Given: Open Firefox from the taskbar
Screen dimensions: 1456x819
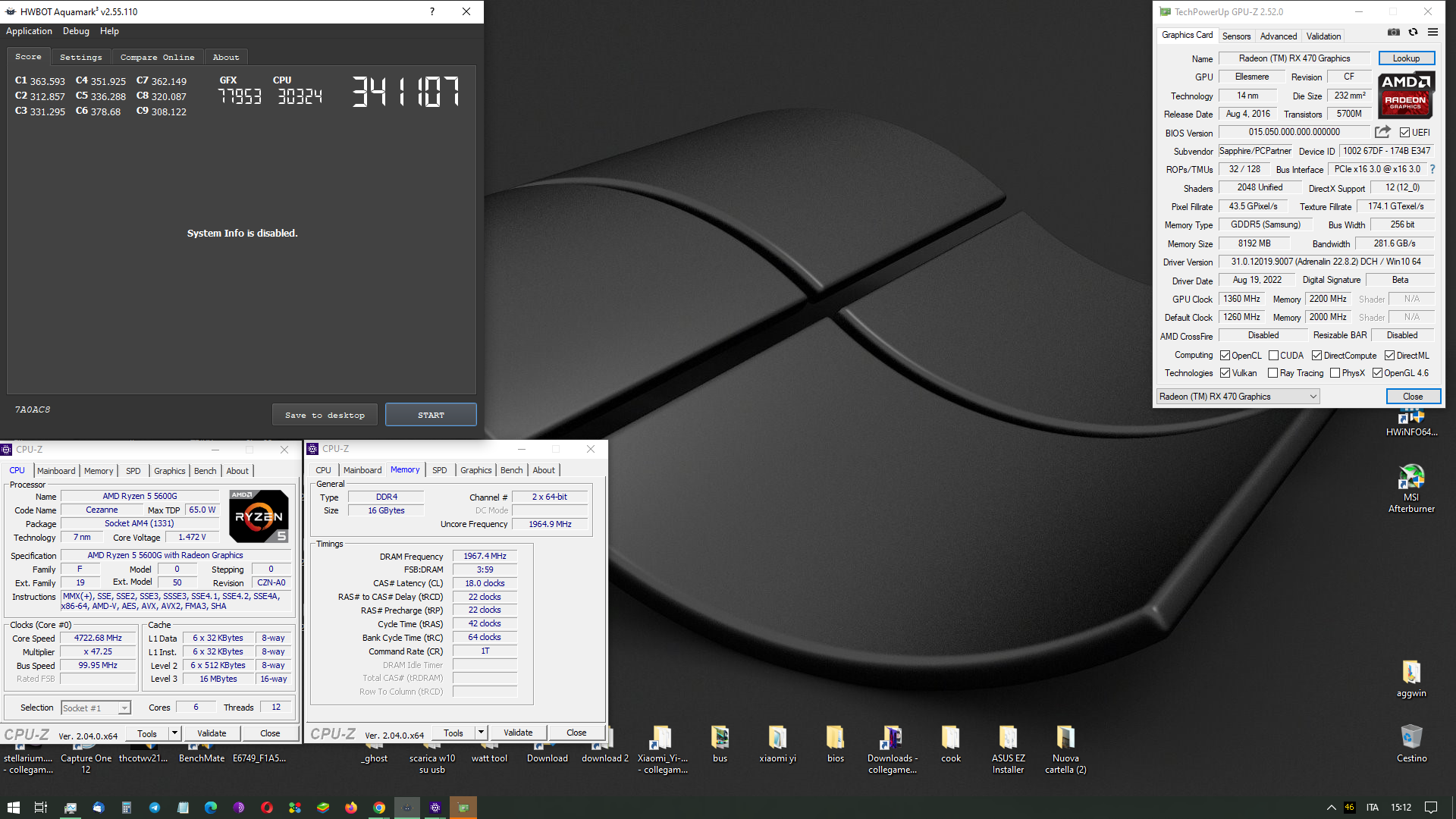Looking at the screenshot, I should (x=351, y=808).
